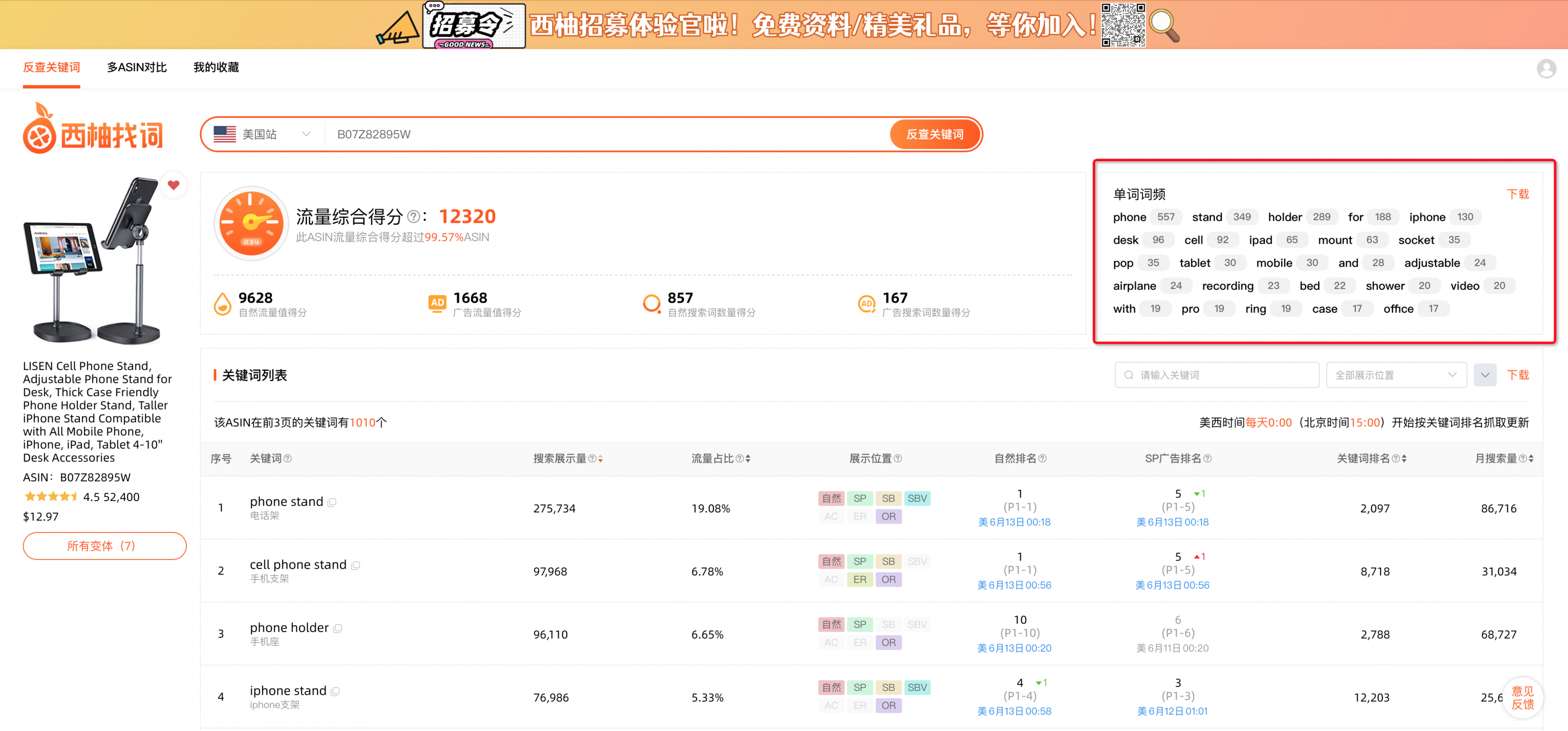This screenshot has height=731, width=1568.
Task: Click help icon beside SP广告排名 header
Action: (x=1207, y=458)
